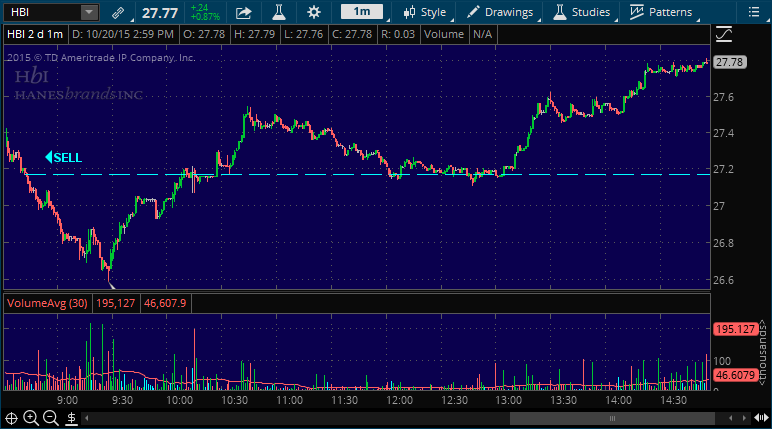Open the Studies menu
This screenshot has height=429, width=772.
click(x=581, y=12)
